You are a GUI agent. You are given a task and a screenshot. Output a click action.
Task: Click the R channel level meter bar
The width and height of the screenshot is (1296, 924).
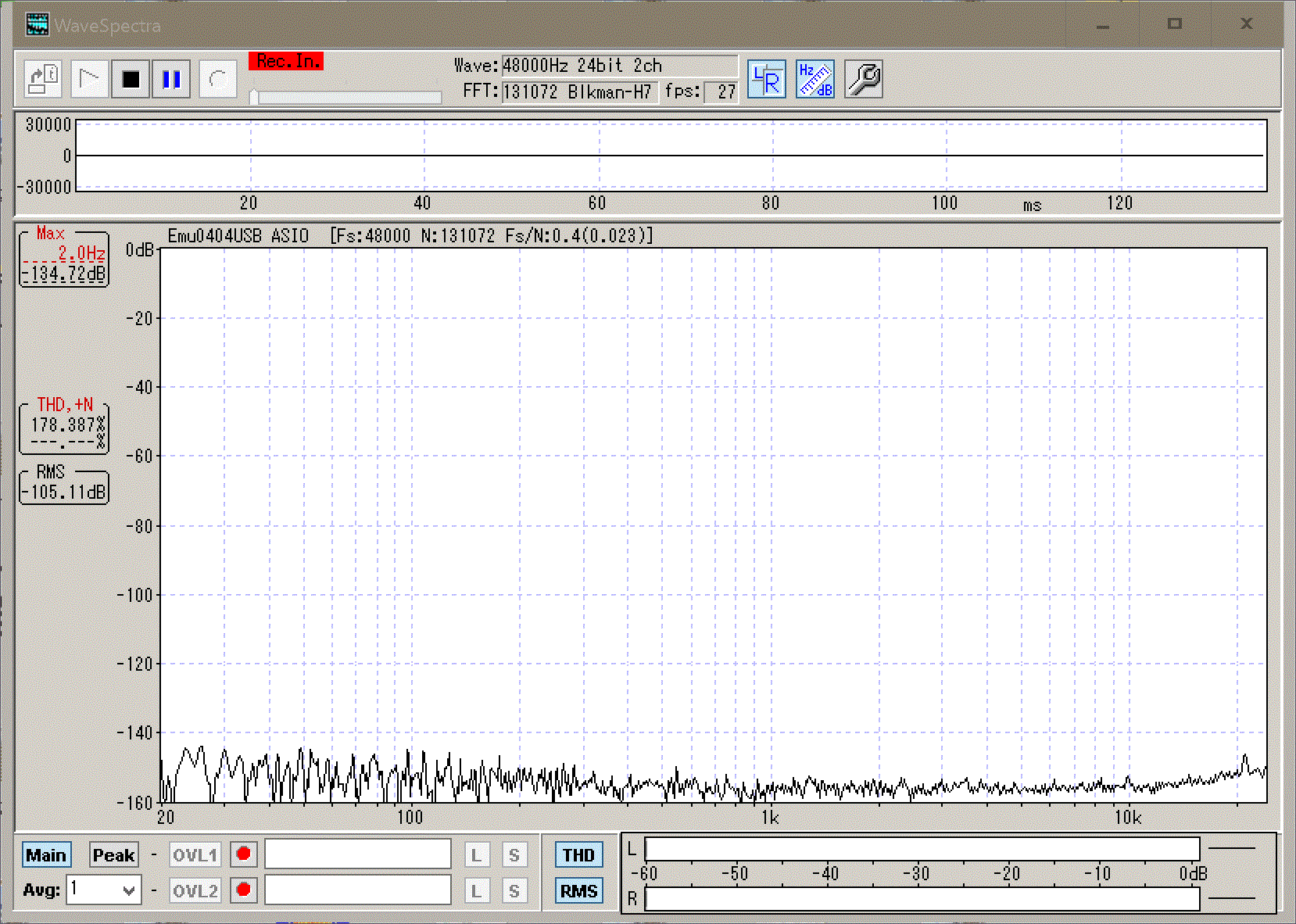pos(922,899)
